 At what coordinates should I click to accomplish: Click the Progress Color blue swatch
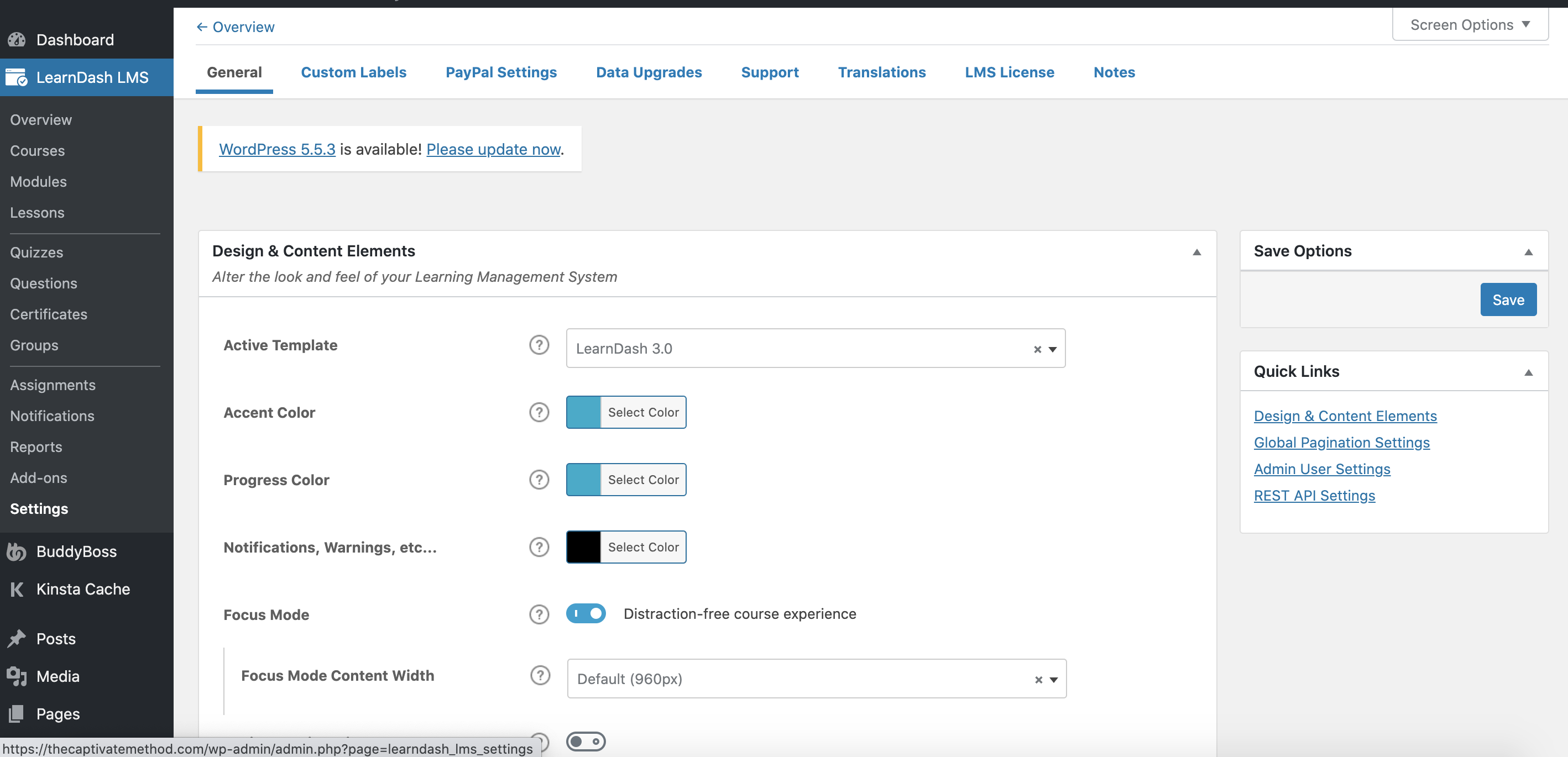[x=584, y=480]
